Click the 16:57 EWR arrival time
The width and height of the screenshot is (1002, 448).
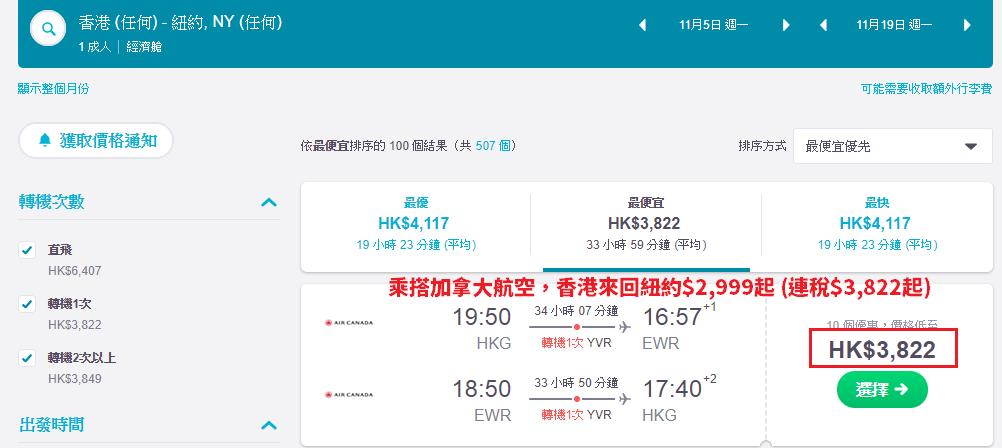(x=672, y=317)
